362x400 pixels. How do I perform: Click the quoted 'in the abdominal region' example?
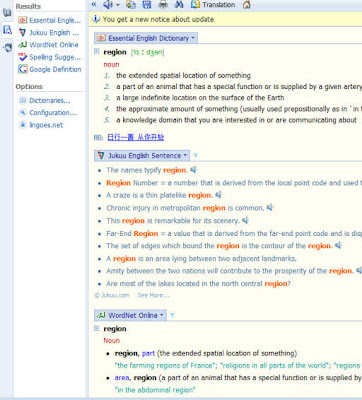pos(155,390)
